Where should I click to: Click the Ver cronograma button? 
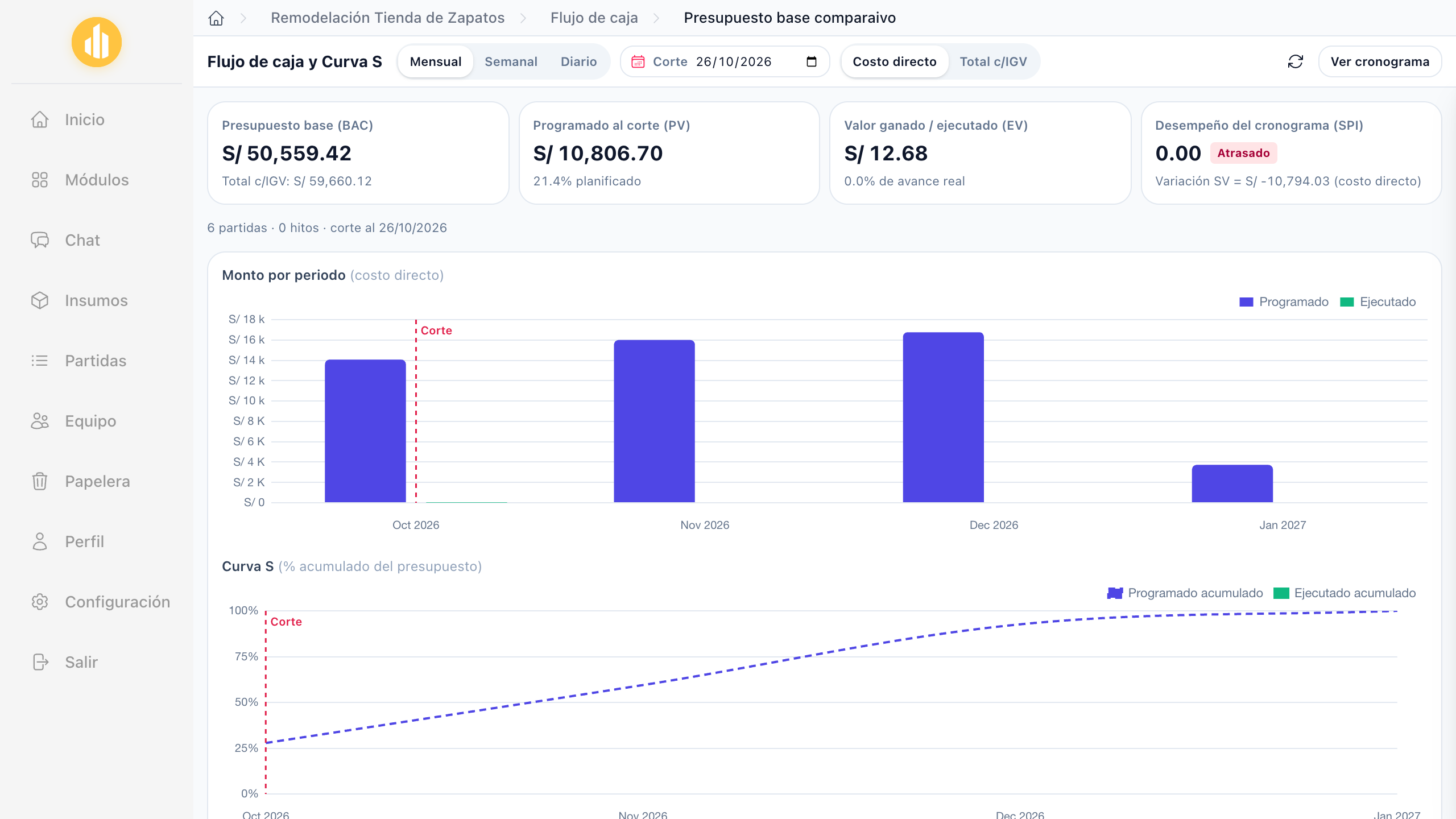(1380, 61)
